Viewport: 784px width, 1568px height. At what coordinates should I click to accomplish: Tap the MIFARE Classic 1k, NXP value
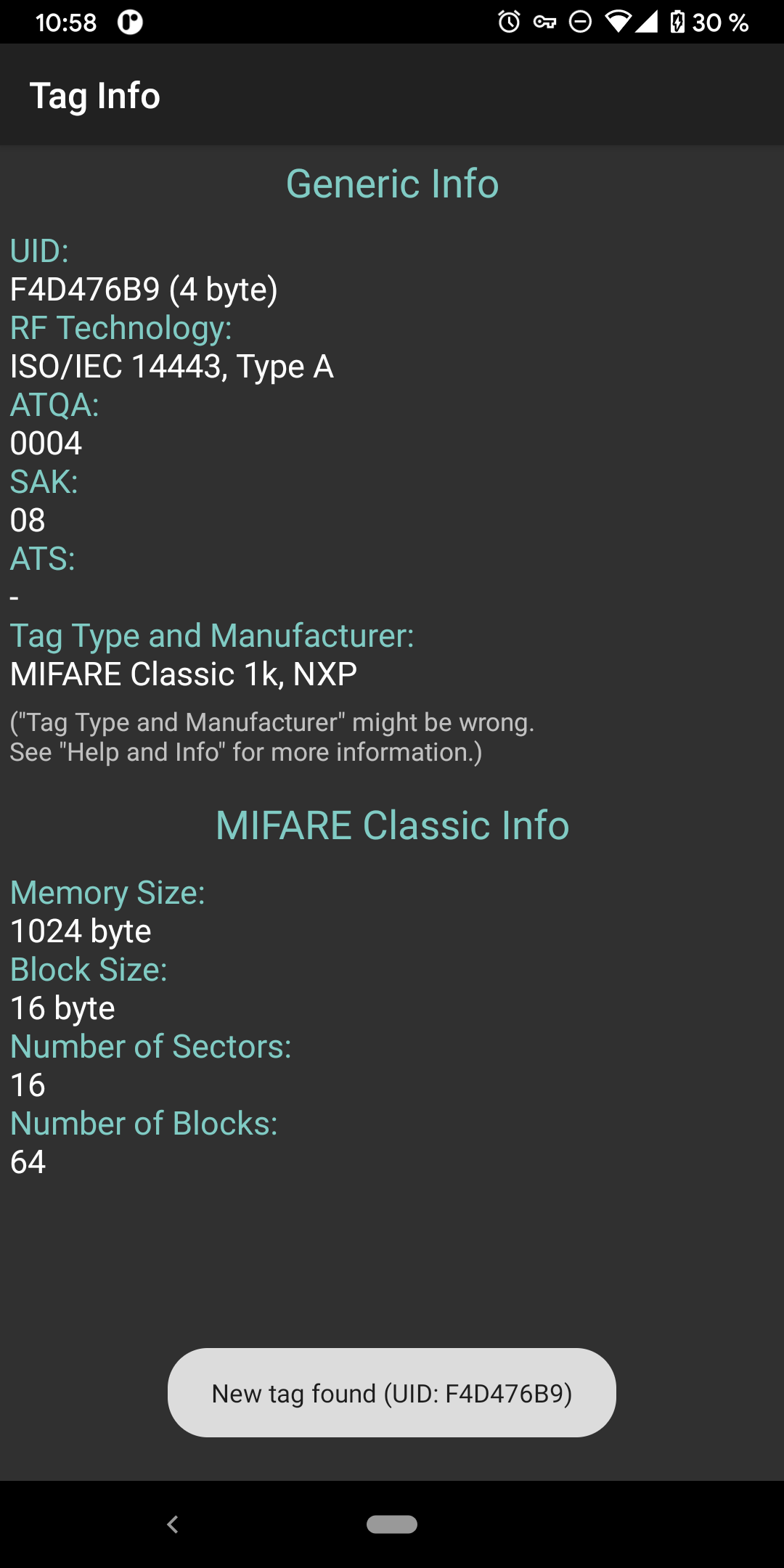184,674
